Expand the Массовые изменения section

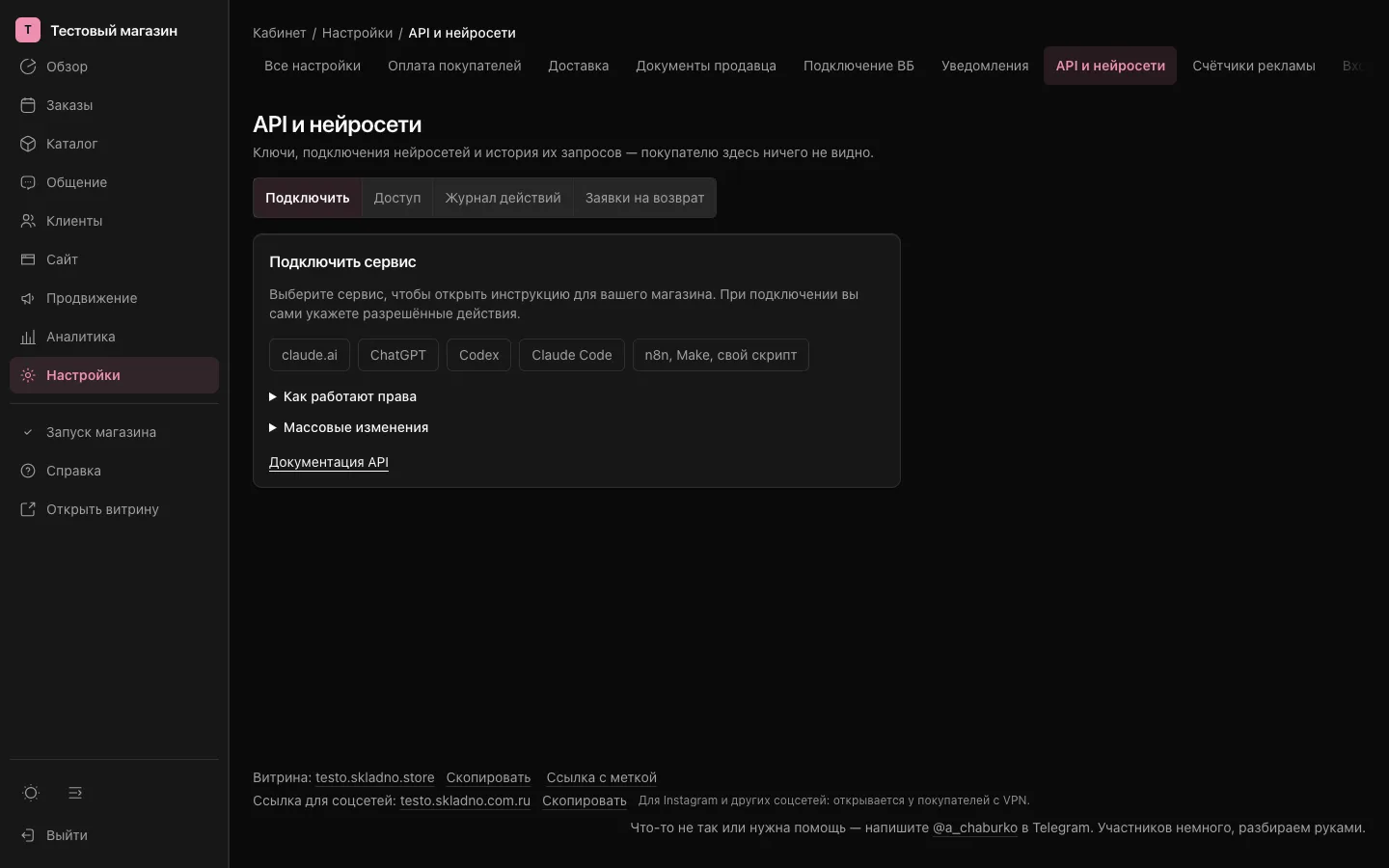pyautogui.click(x=348, y=427)
